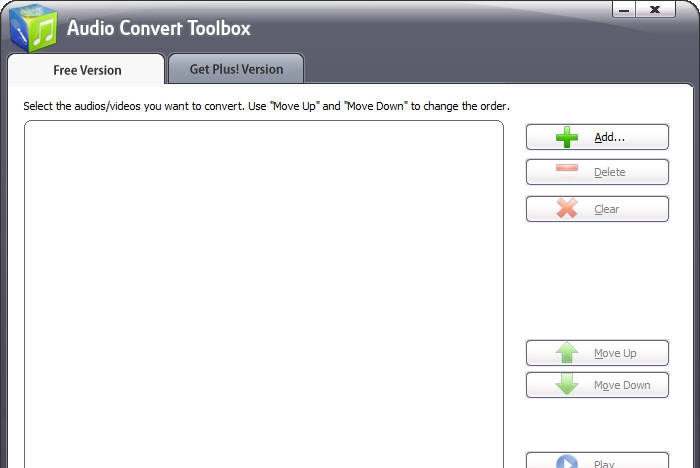This screenshot has width=700, height=468.
Task: Click the Play button
Action: pyautogui.click(x=597, y=460)
